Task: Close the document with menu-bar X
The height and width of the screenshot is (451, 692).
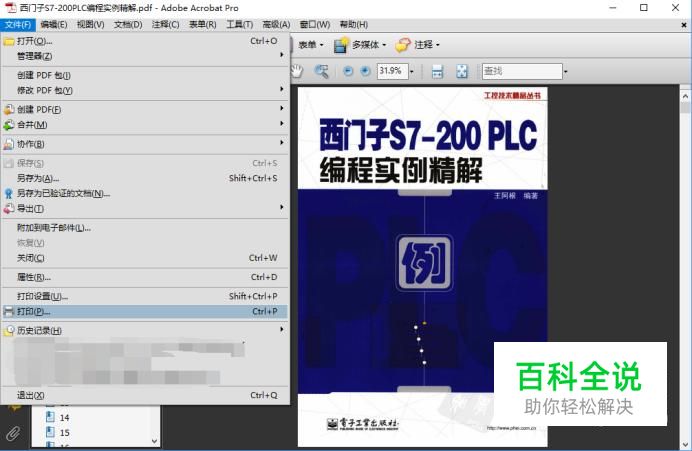Action: click(684, 25)
